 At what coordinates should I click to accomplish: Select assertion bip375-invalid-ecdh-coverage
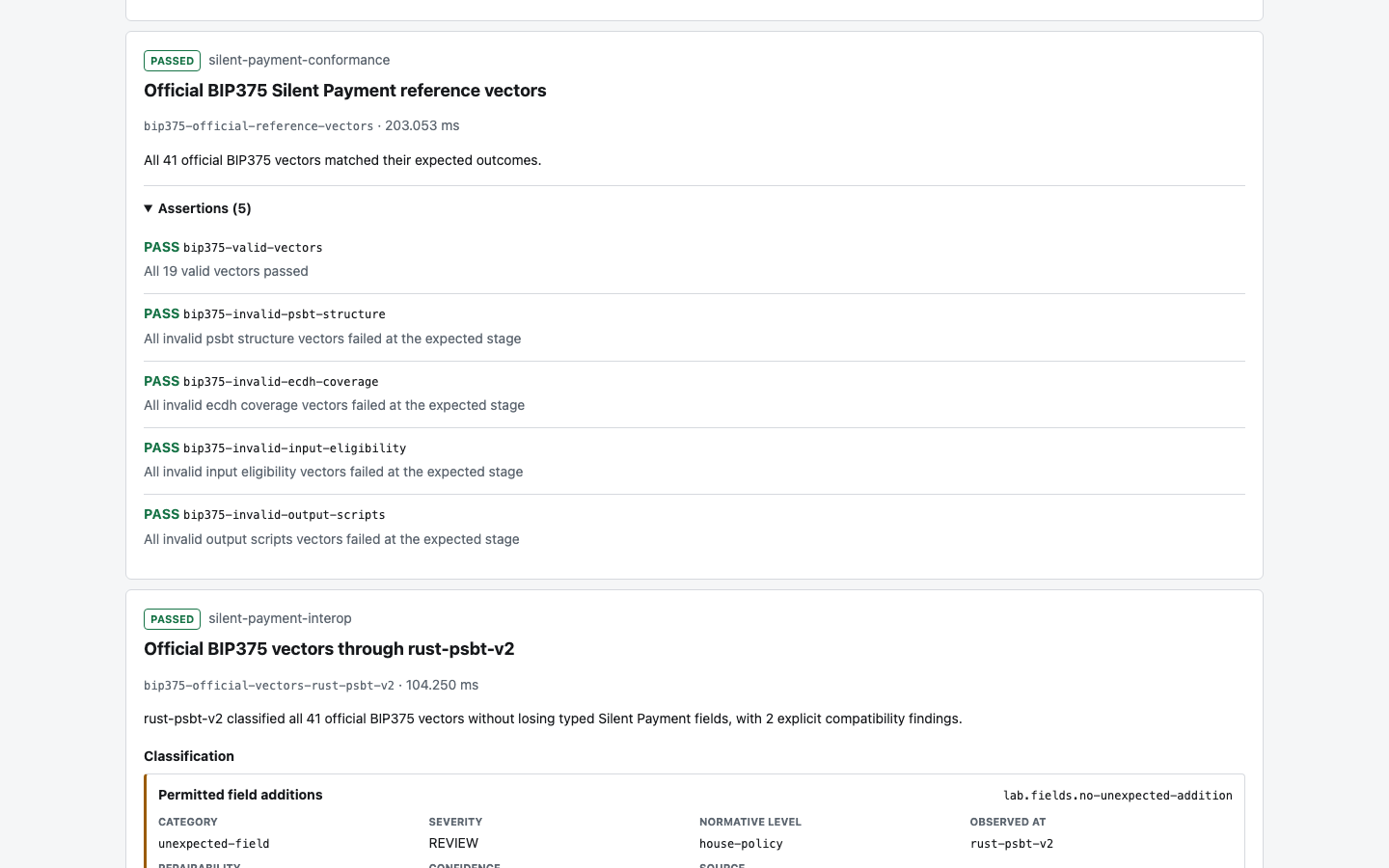(x=281, y=382)
